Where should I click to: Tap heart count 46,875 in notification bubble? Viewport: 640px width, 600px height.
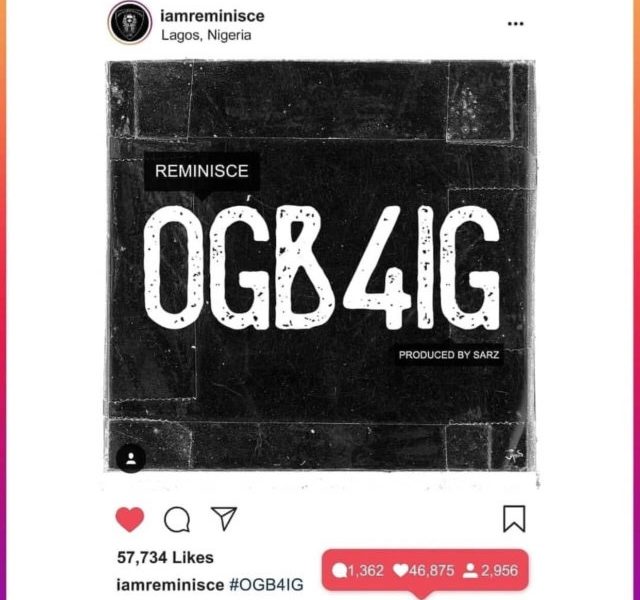click(x=423, y=570)
